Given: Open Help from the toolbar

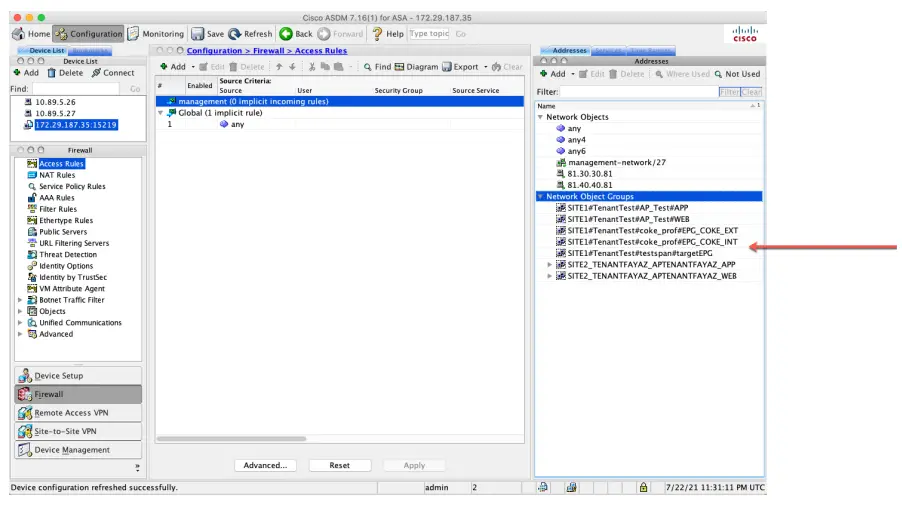Looking at the screenshot, I should [x=388, y=34].
